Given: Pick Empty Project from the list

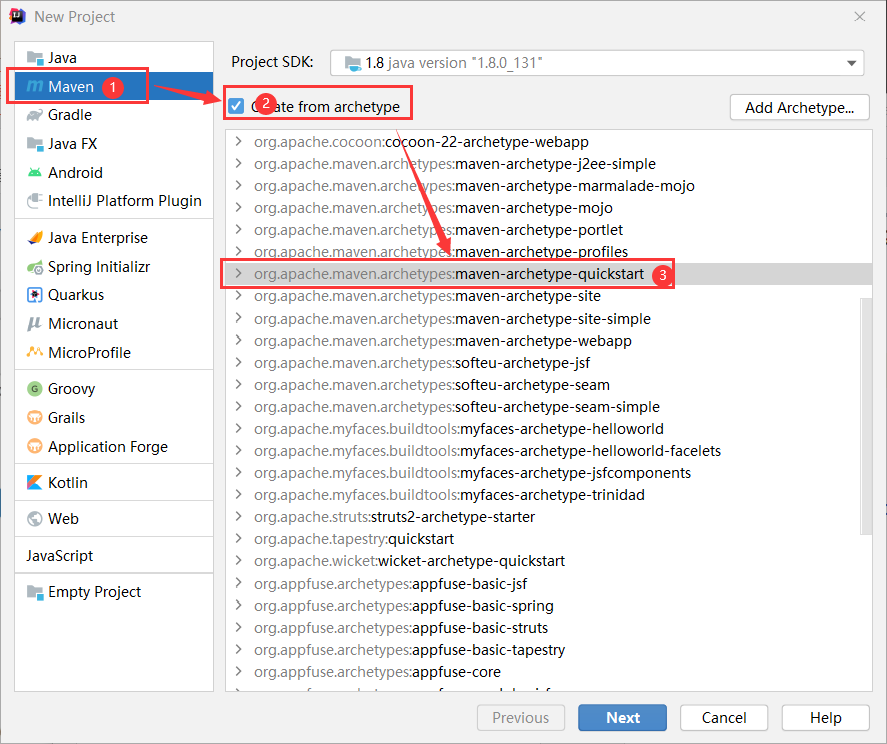Looking at the screenshot, I should (114, 592).
